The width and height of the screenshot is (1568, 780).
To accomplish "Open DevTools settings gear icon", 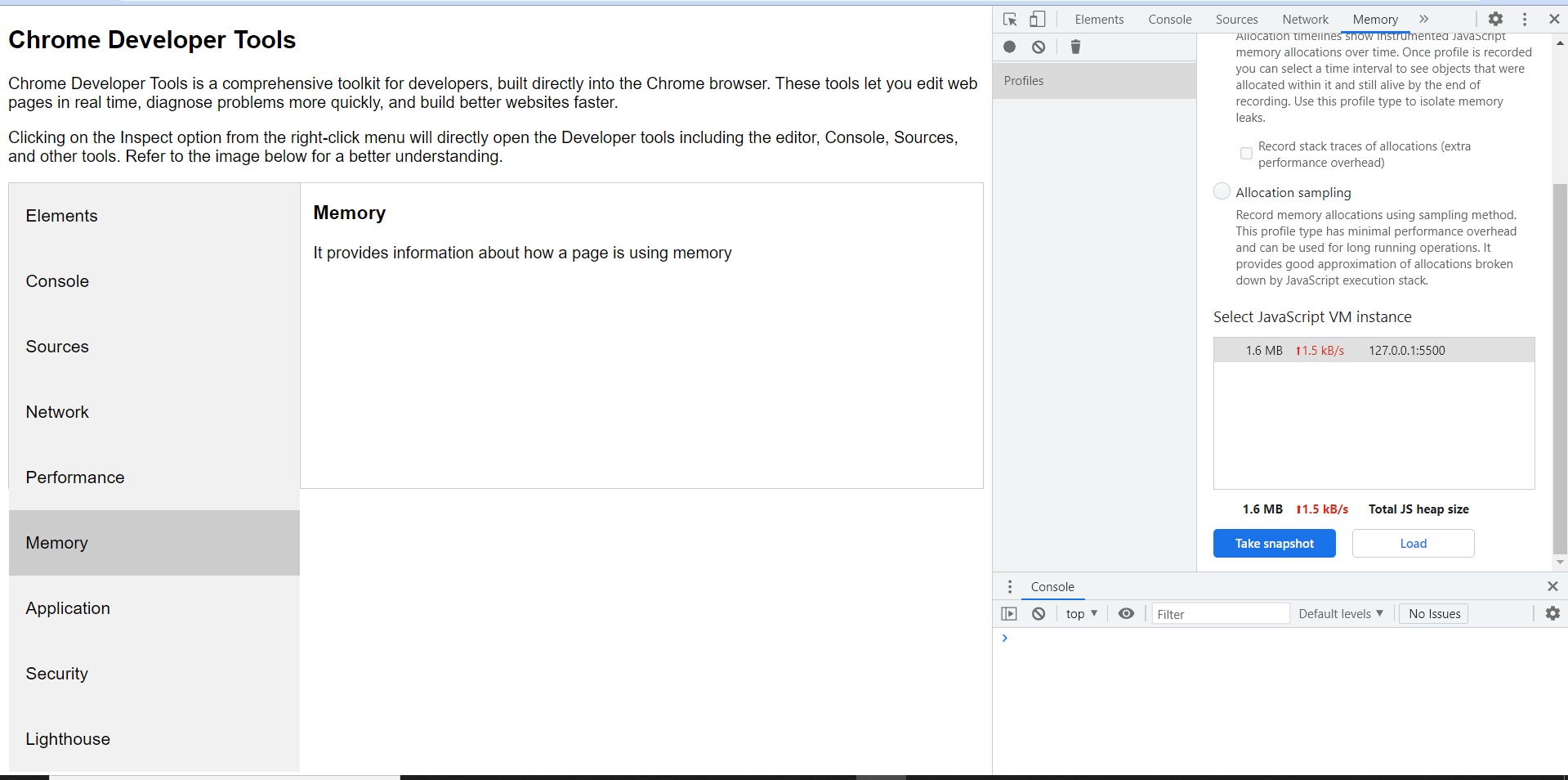I will [x=1495, y=20].
